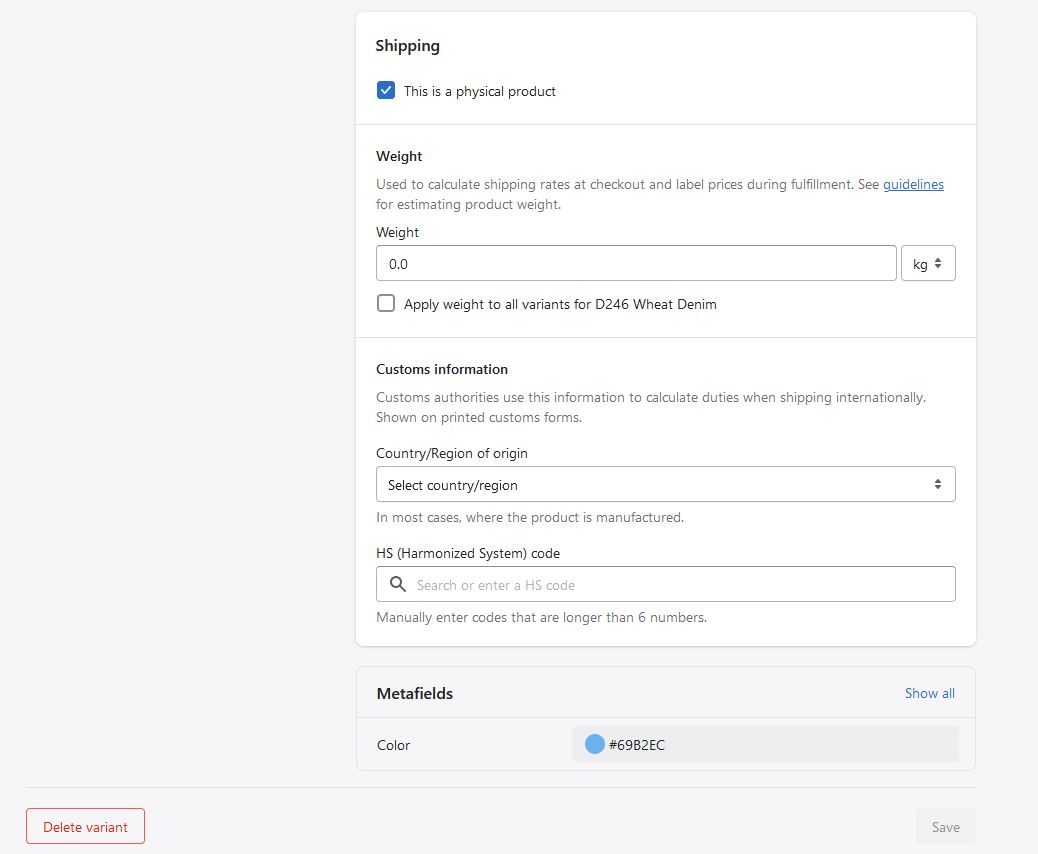Click Show all in Metafields
Screen dimensions: 1038x854
(929, 693)
